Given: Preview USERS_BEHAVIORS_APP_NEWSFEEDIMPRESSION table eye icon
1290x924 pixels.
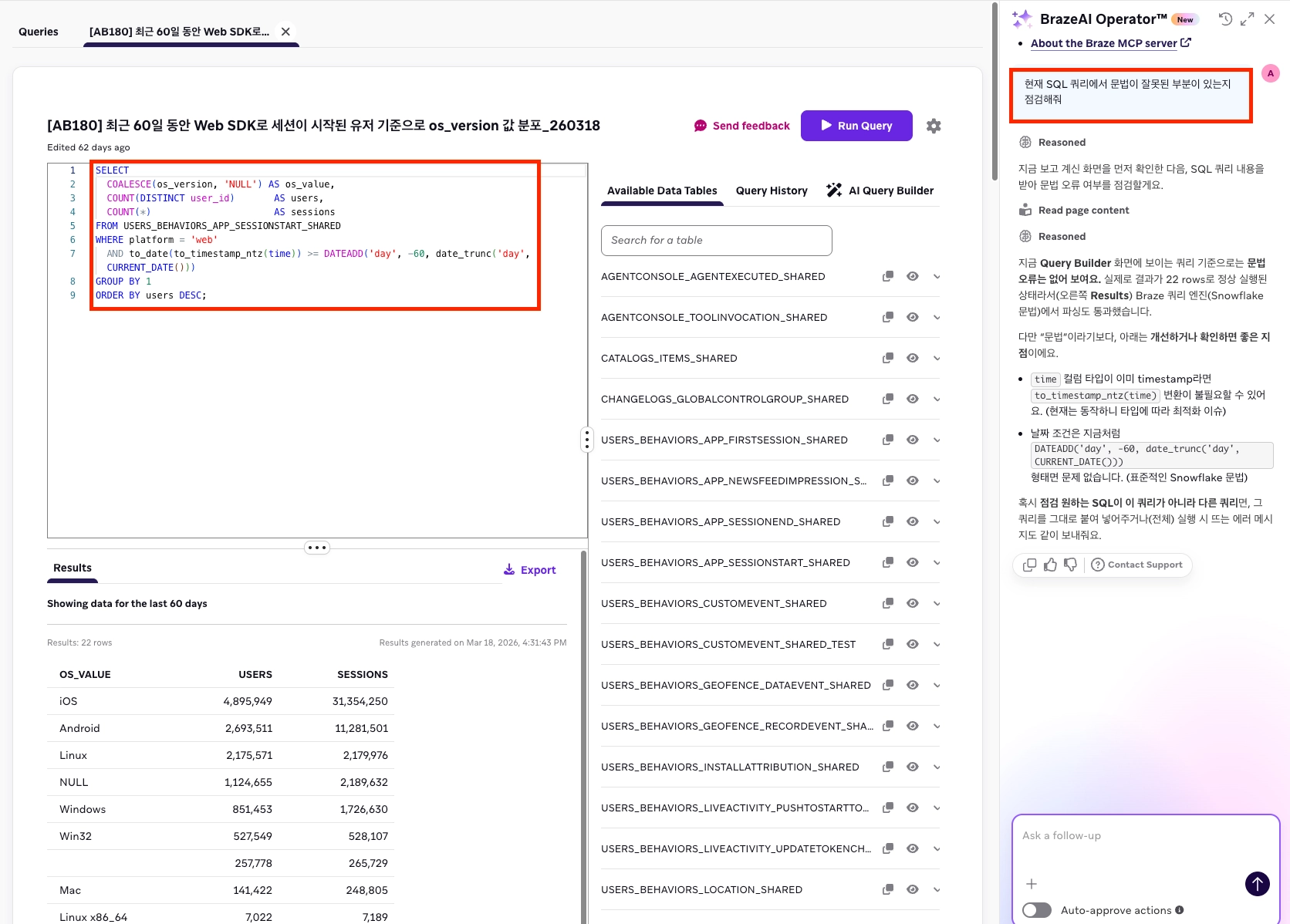Looking at the screenshot, I should [x=913, y=481].
